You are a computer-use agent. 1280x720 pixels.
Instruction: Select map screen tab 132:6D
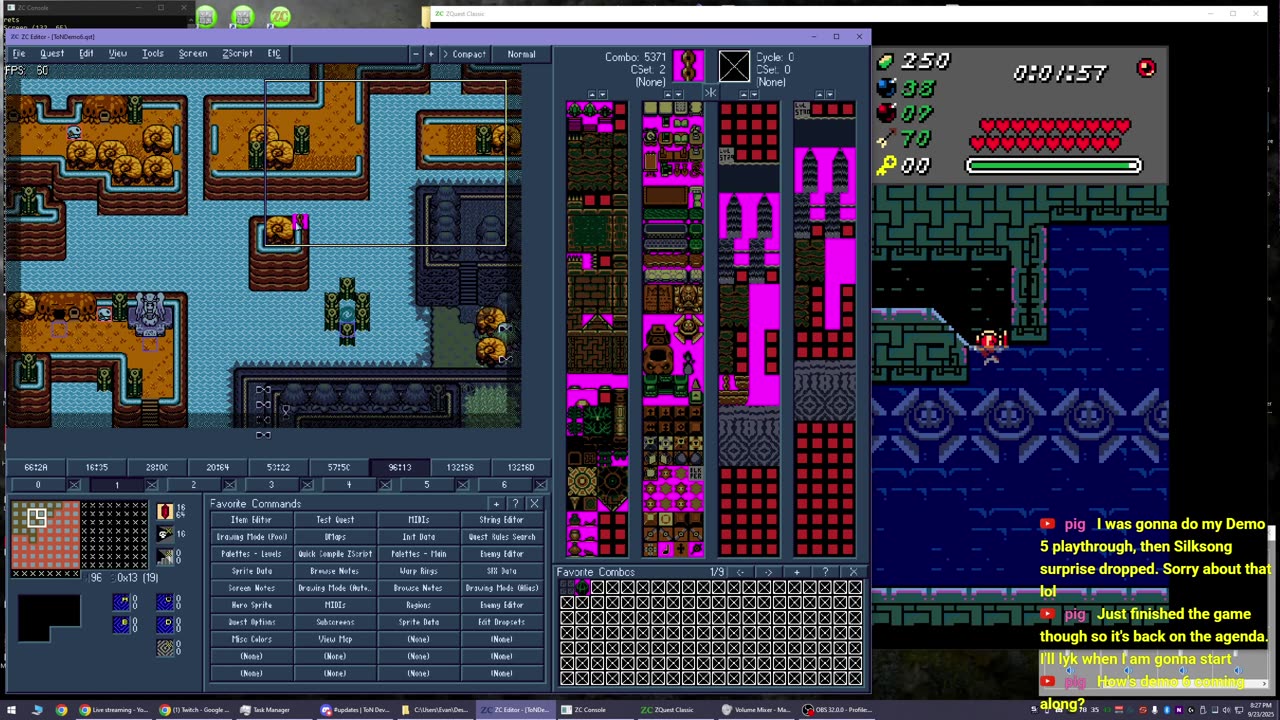520,467
